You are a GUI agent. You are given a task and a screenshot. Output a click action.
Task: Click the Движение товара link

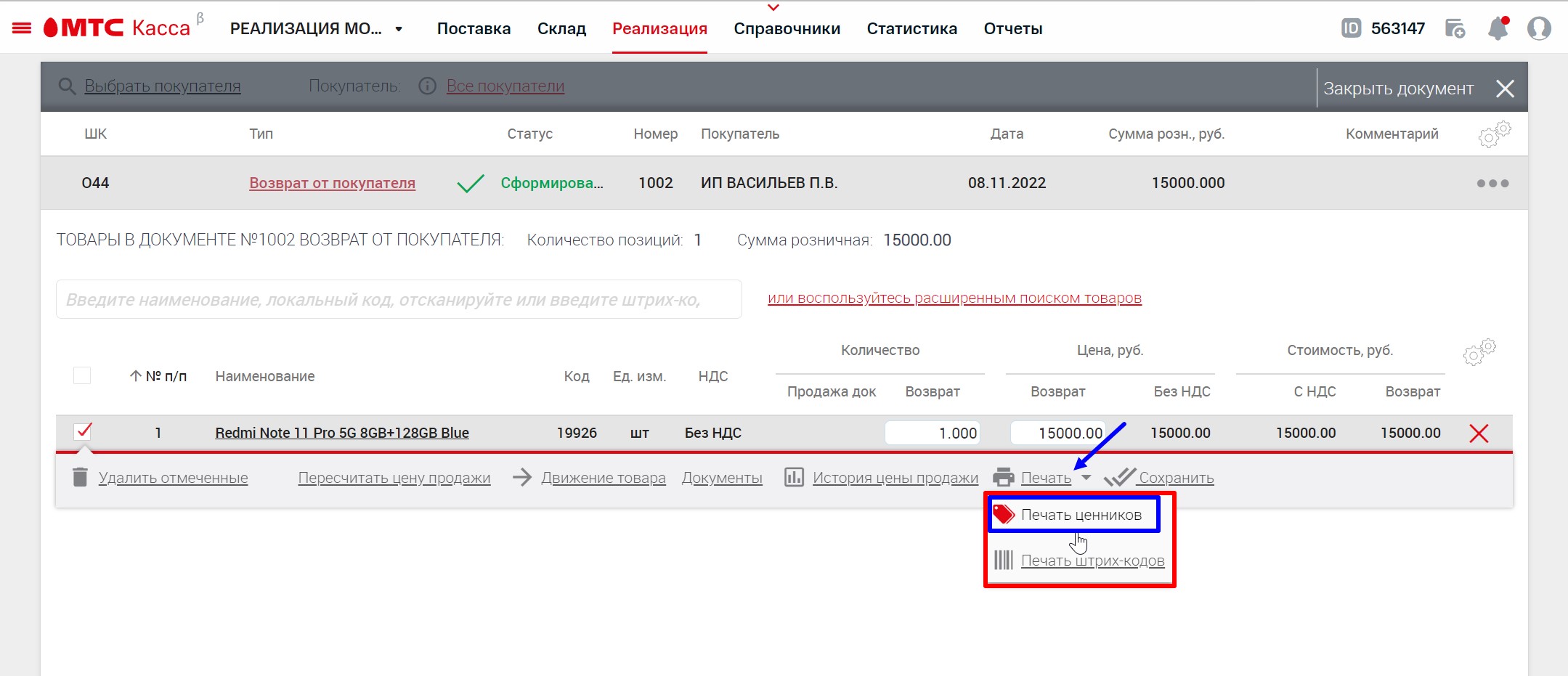click(x=604, y=478)
